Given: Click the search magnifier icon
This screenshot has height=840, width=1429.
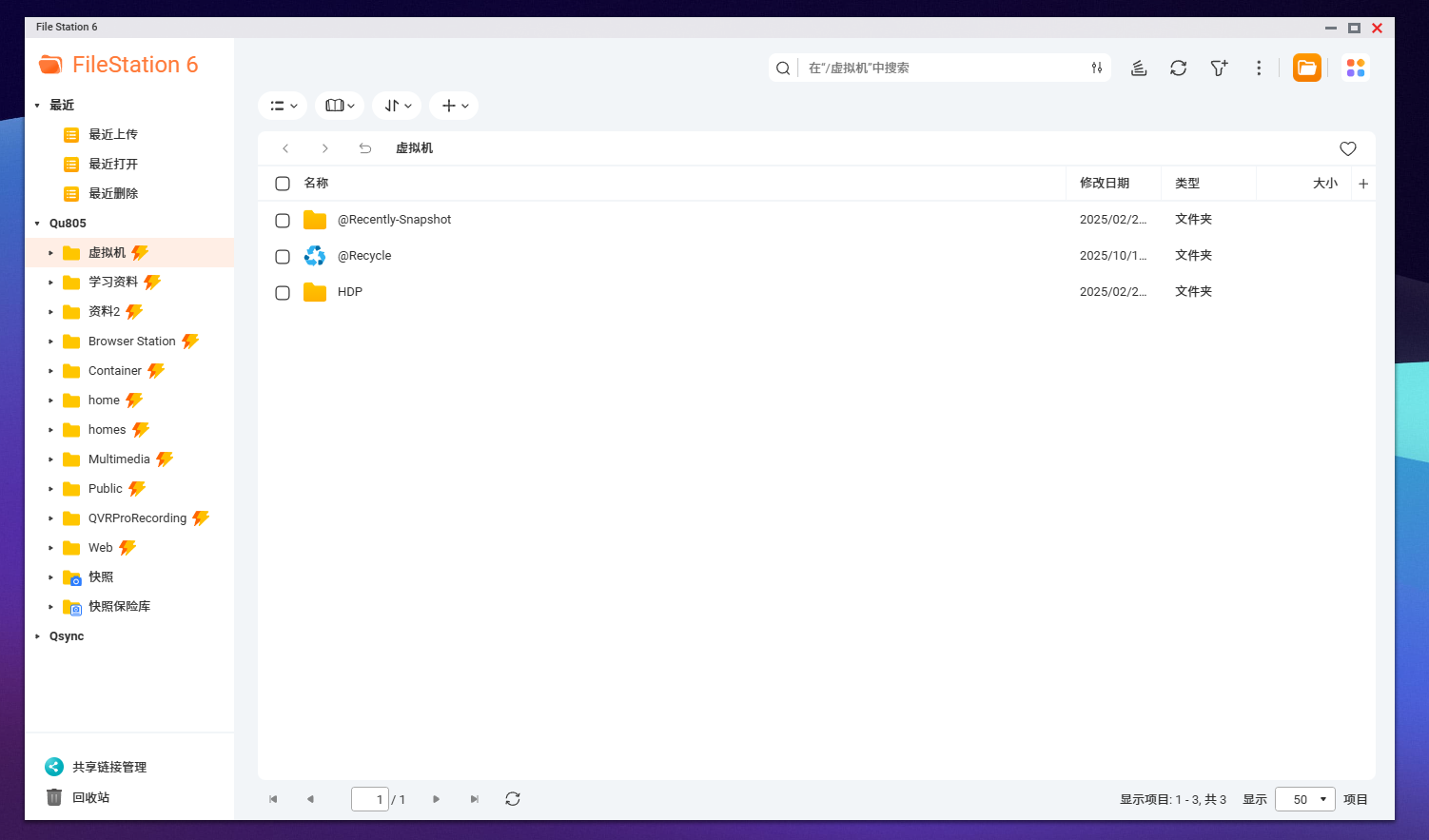Looking at the screenshot, I should 783,68.
